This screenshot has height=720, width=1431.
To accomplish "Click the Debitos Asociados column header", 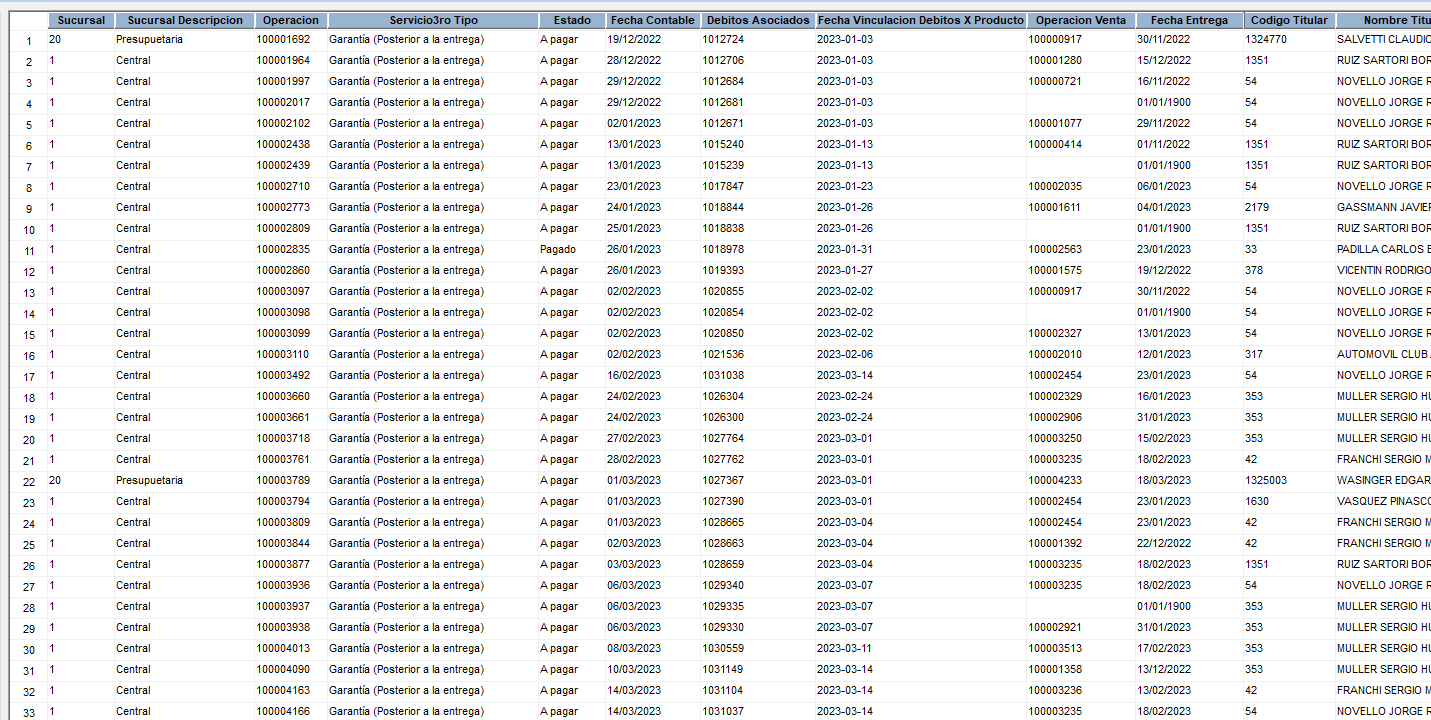I will click(x=757, y=20).
